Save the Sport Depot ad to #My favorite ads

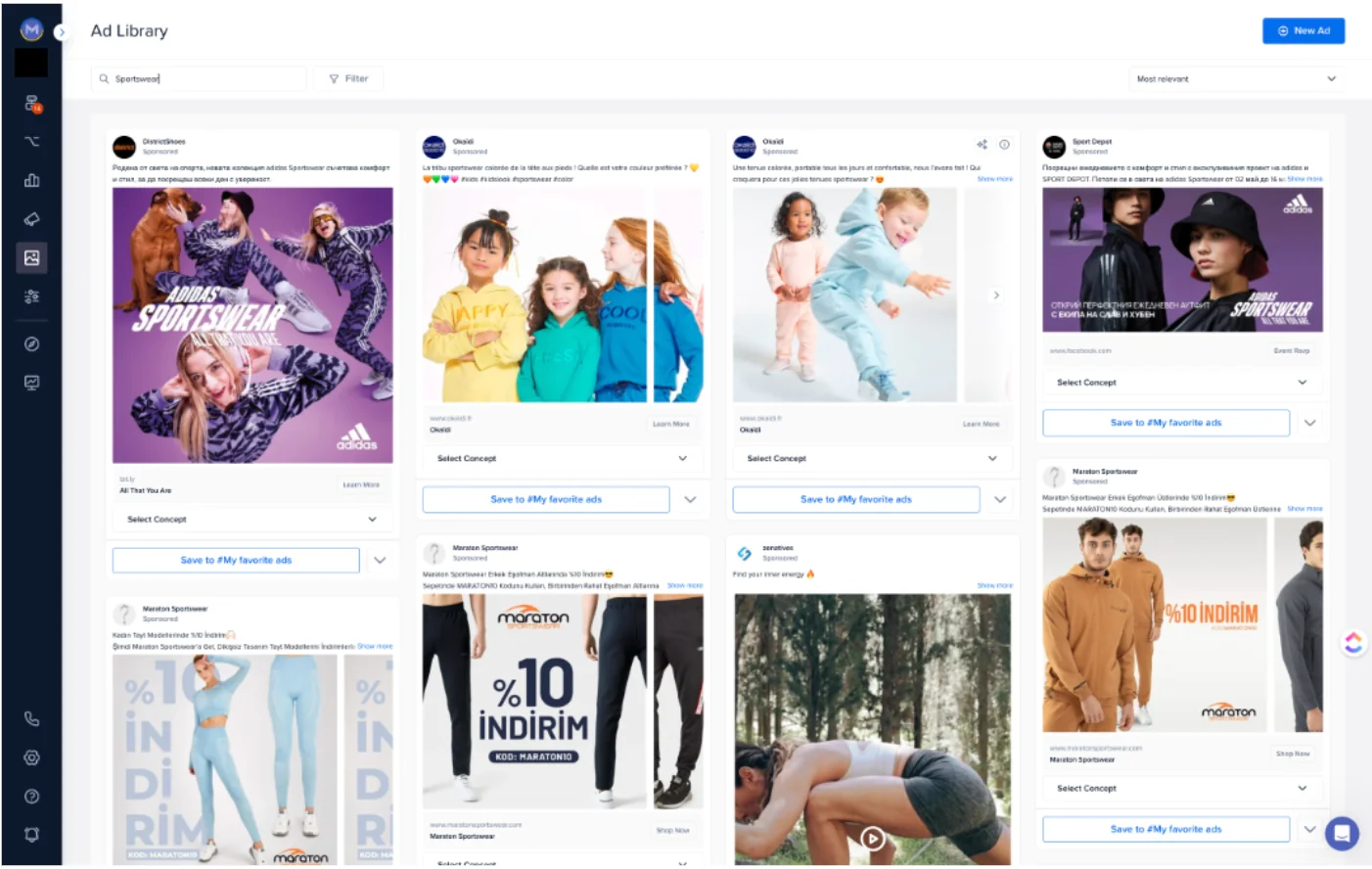click(1166, 423)
